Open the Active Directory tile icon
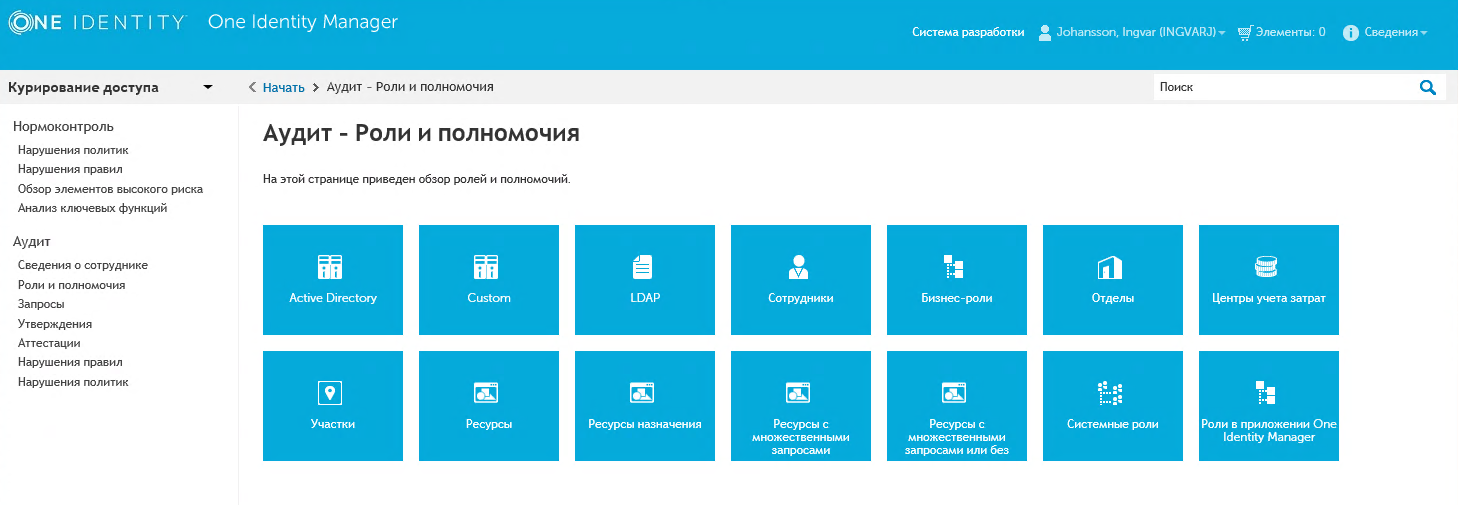 pos(330,267)
